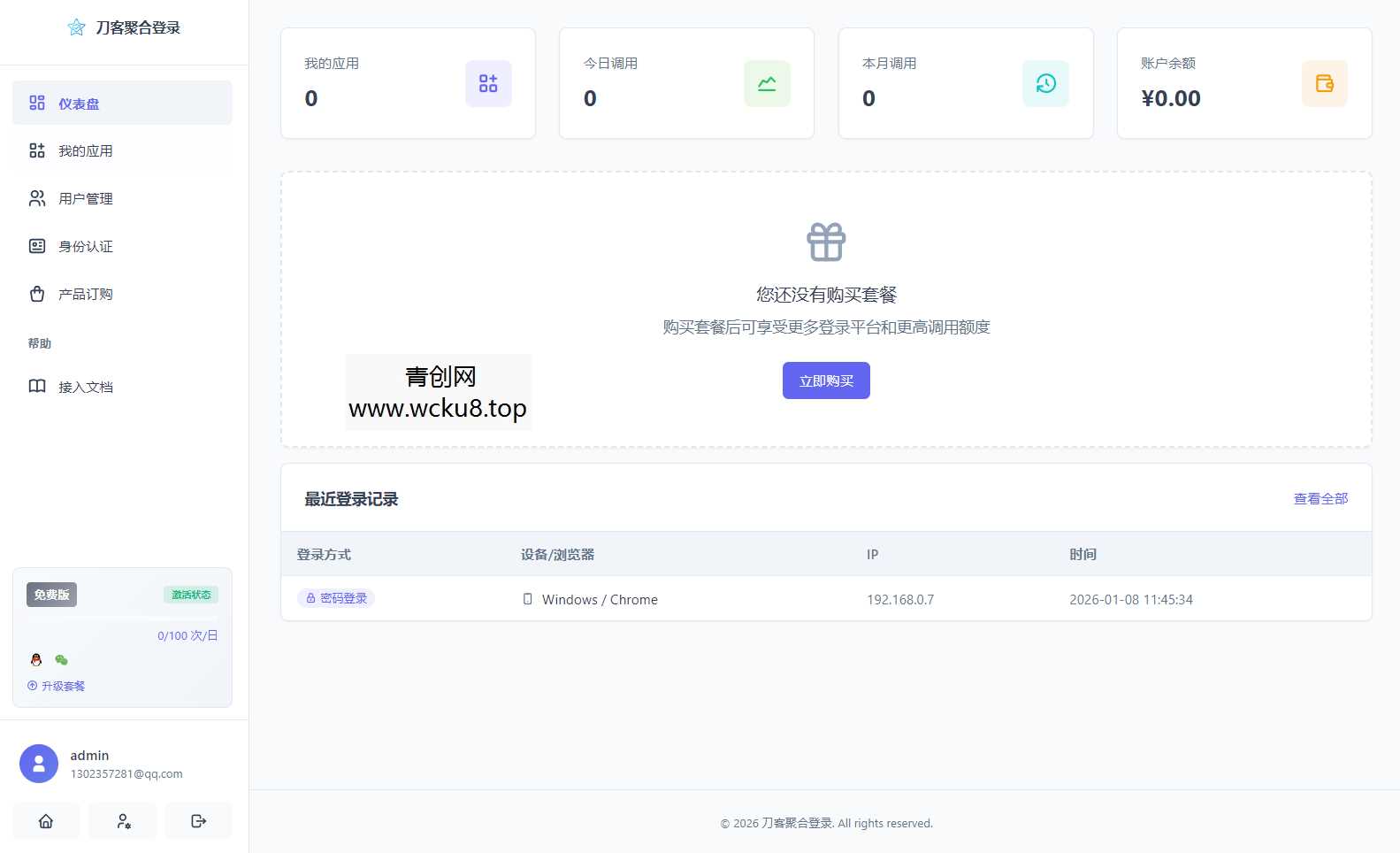Screen dimensions: 1400x853
Task: Click the home button at sidebar bottom
Action: coord(46,821)
